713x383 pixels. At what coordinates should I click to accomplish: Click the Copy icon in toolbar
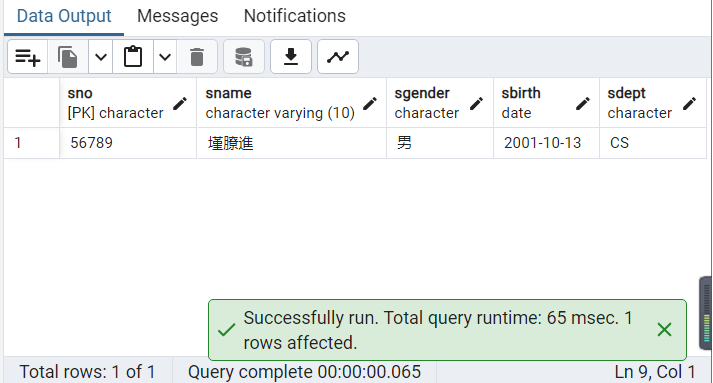click(x=67, y=57)
